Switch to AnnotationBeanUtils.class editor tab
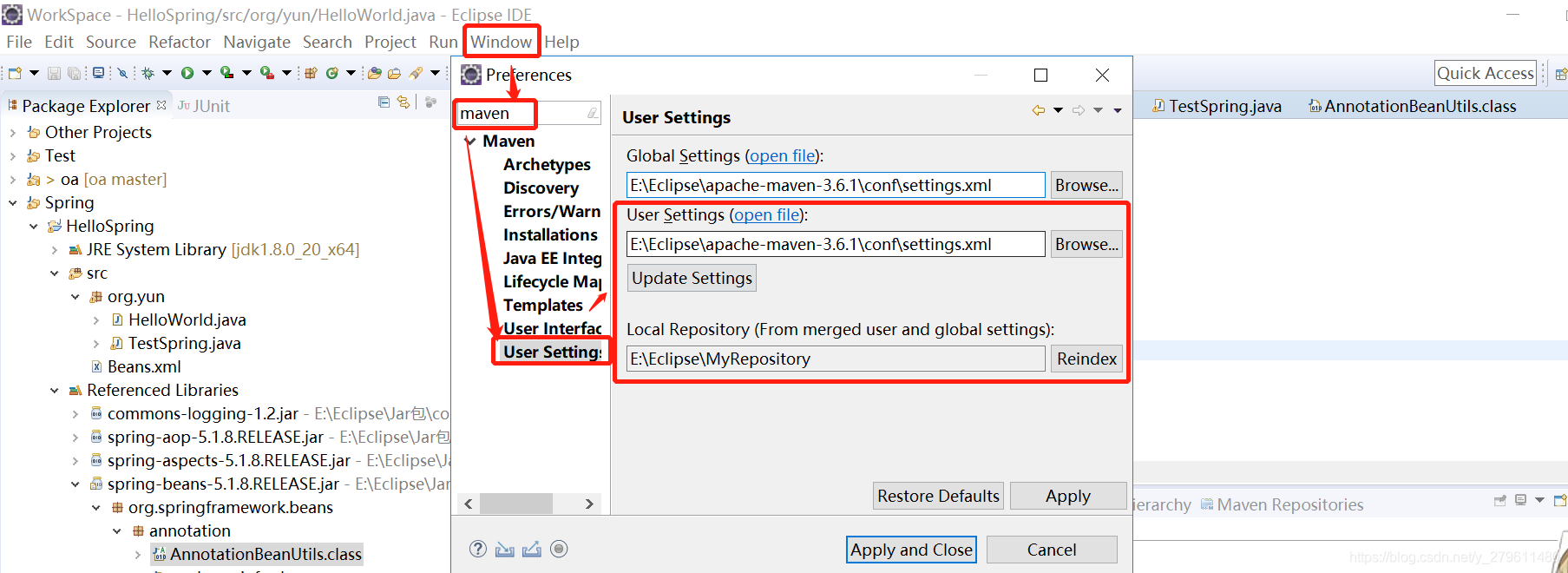Viewport: 1568px width, 573px height. coord(1412,106)
